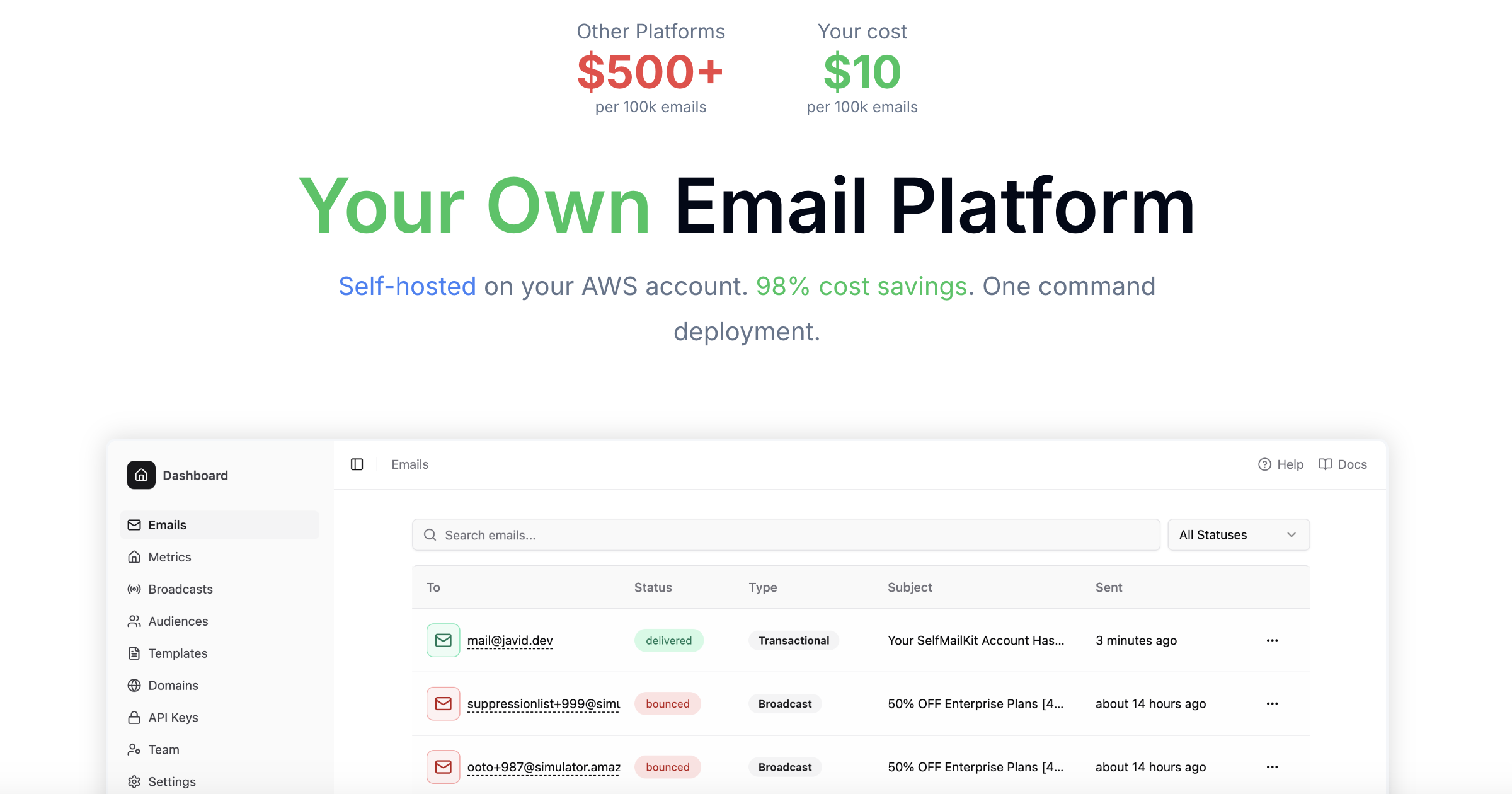
Task: Click Broadcast badge in ooto+987 row
Action: (x=785, y=767)
